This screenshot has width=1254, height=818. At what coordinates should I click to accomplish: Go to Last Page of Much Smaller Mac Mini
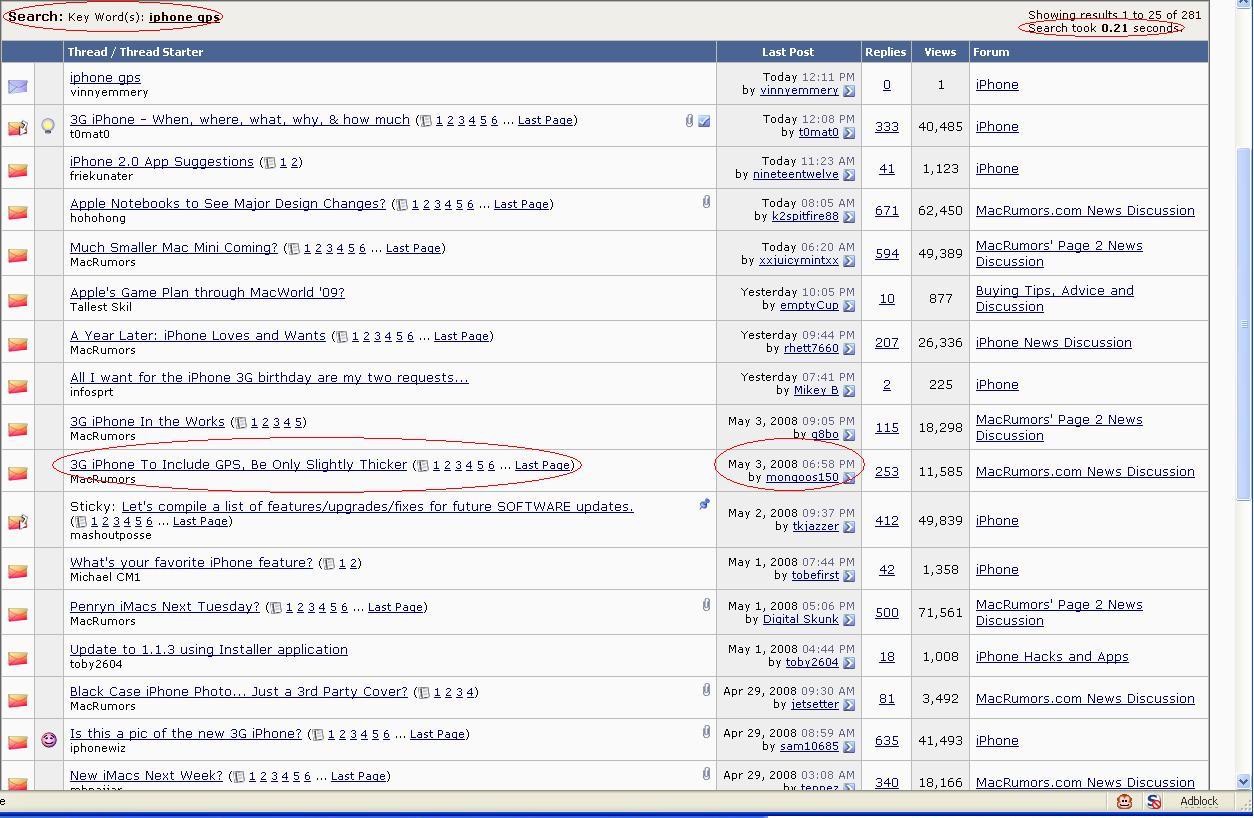click(x=413, y=249)
